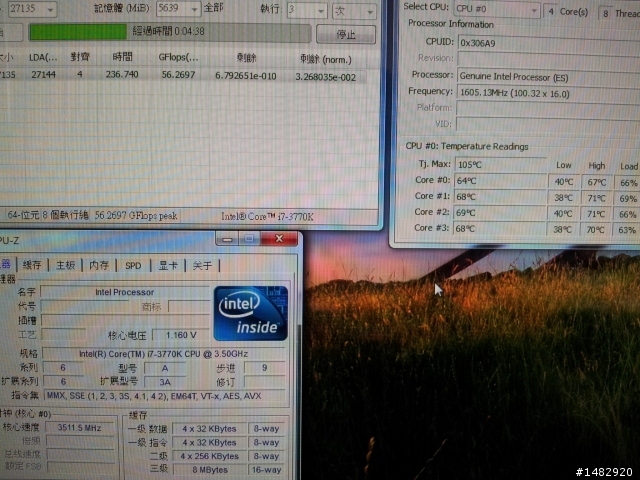Switch to the 关于 tab in CPU-Z
The width and height of the screenshot is (640, 480).
pyautogui.click(x=202, y=266)
